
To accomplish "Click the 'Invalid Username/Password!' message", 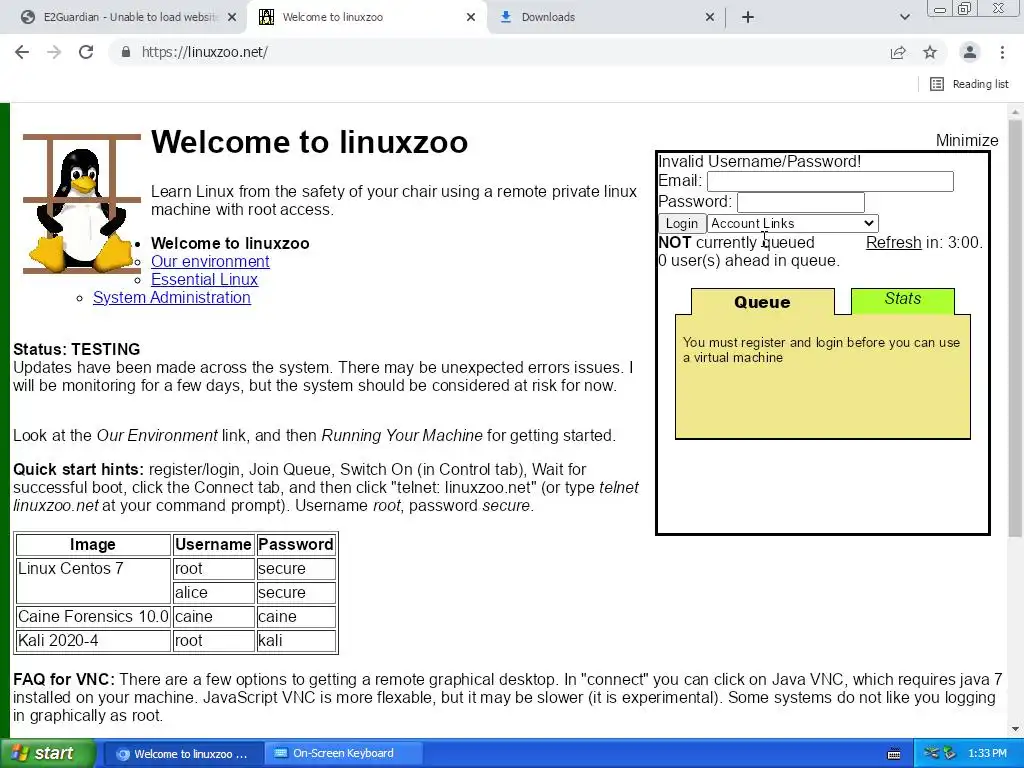I will (x=760, y=161).
